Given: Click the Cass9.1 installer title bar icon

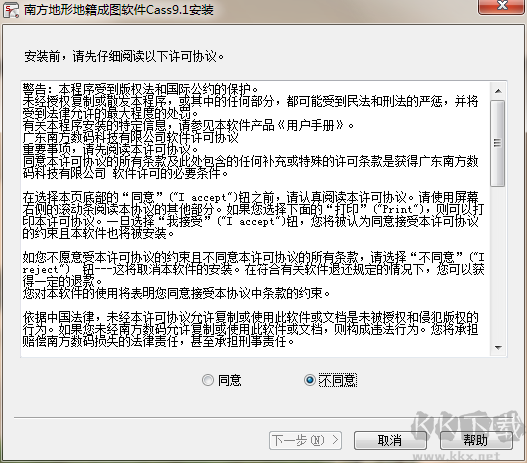Looking at the screenshot, I should [11, 10].
